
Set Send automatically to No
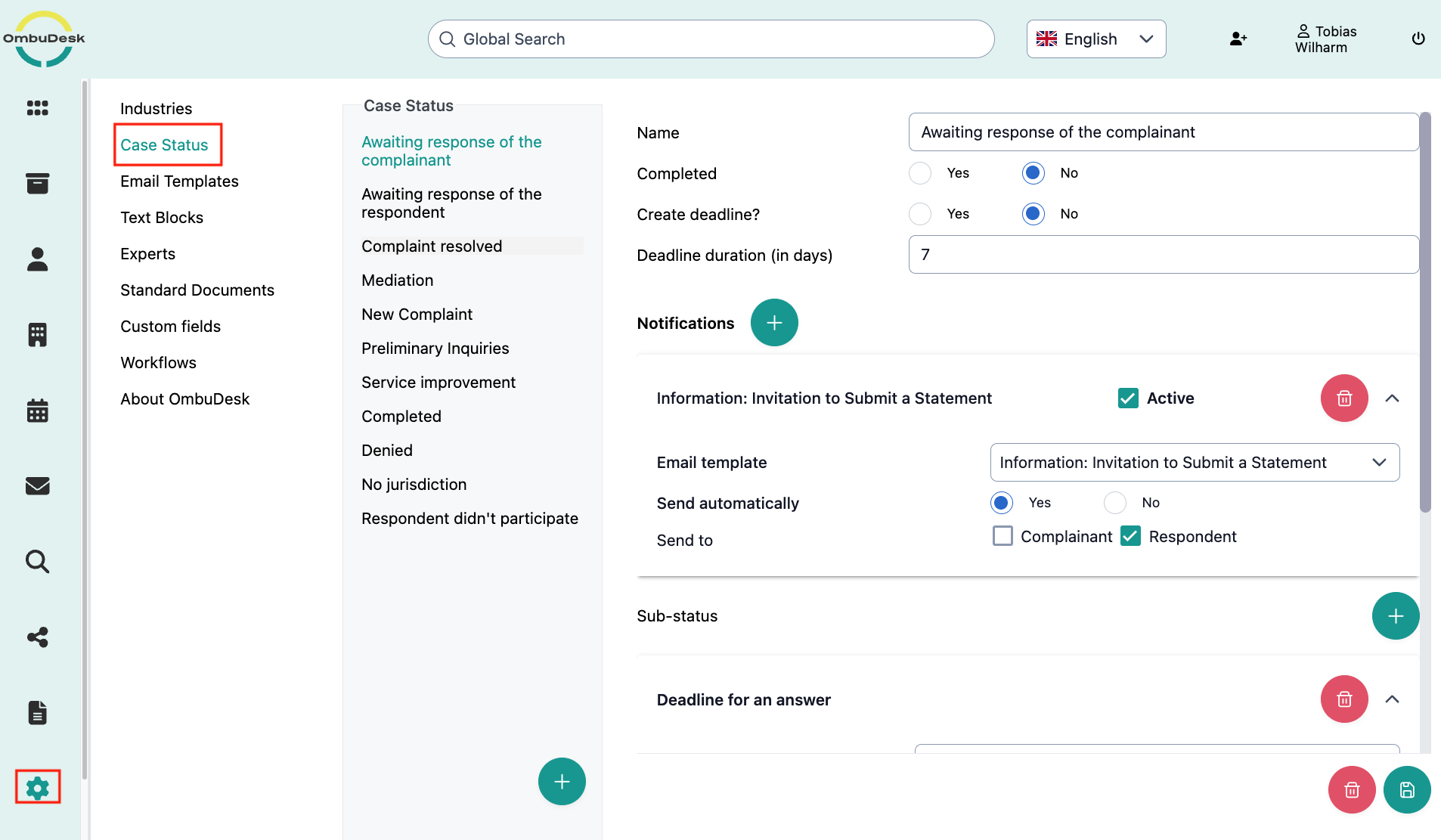tap(1115, 503)
